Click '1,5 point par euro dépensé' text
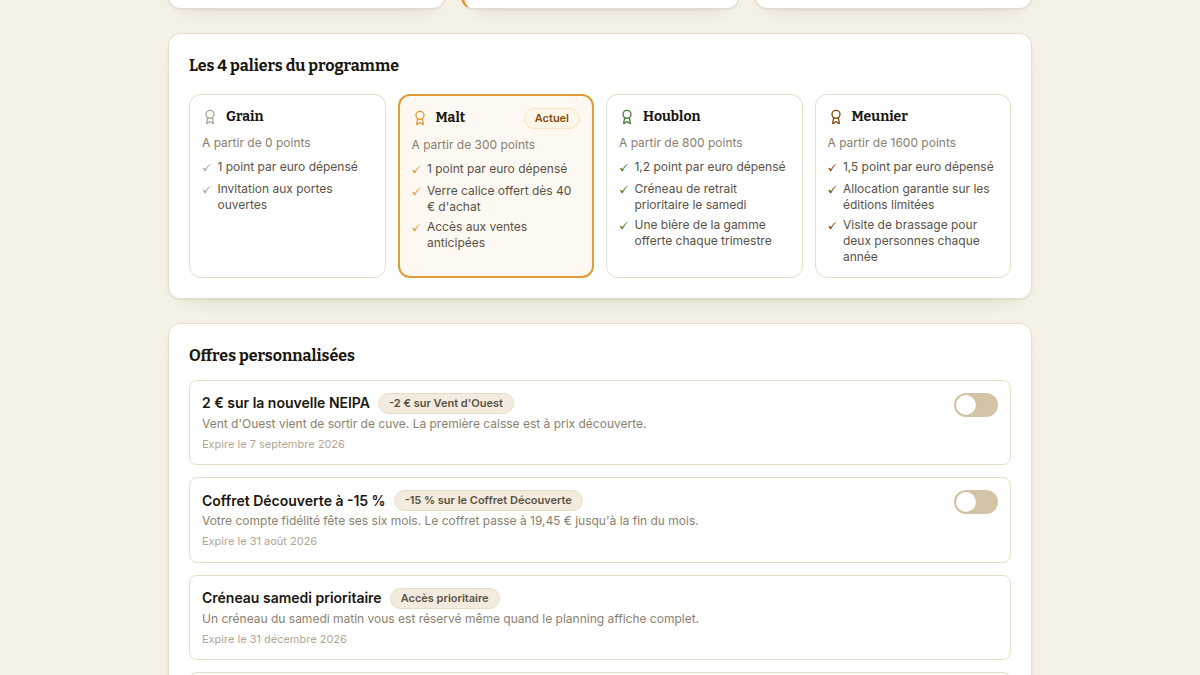This screenshot has width=1200, height=675. (x=918, y=167)
